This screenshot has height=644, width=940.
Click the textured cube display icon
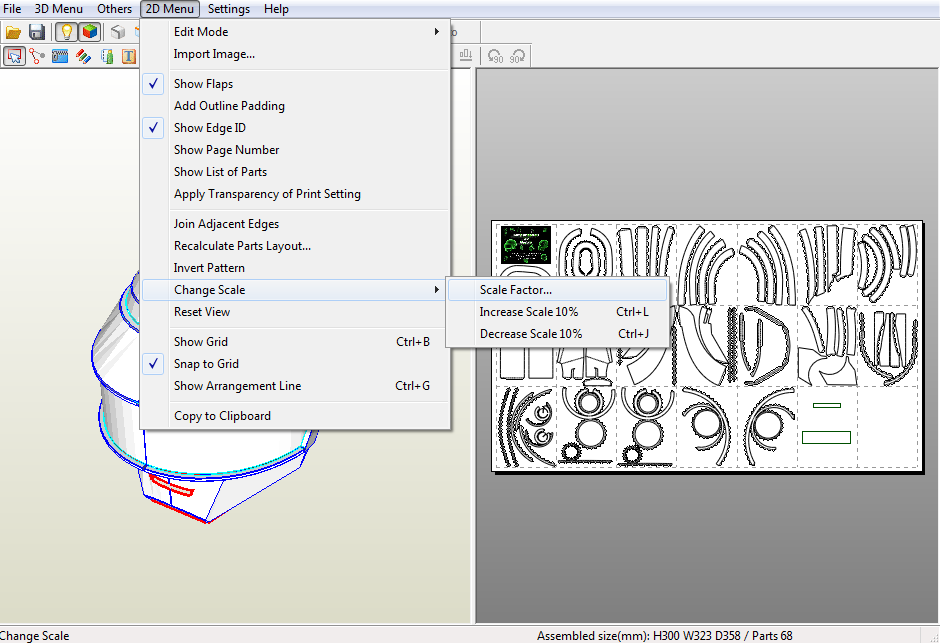pyautogui.click(x=89, y=31)
